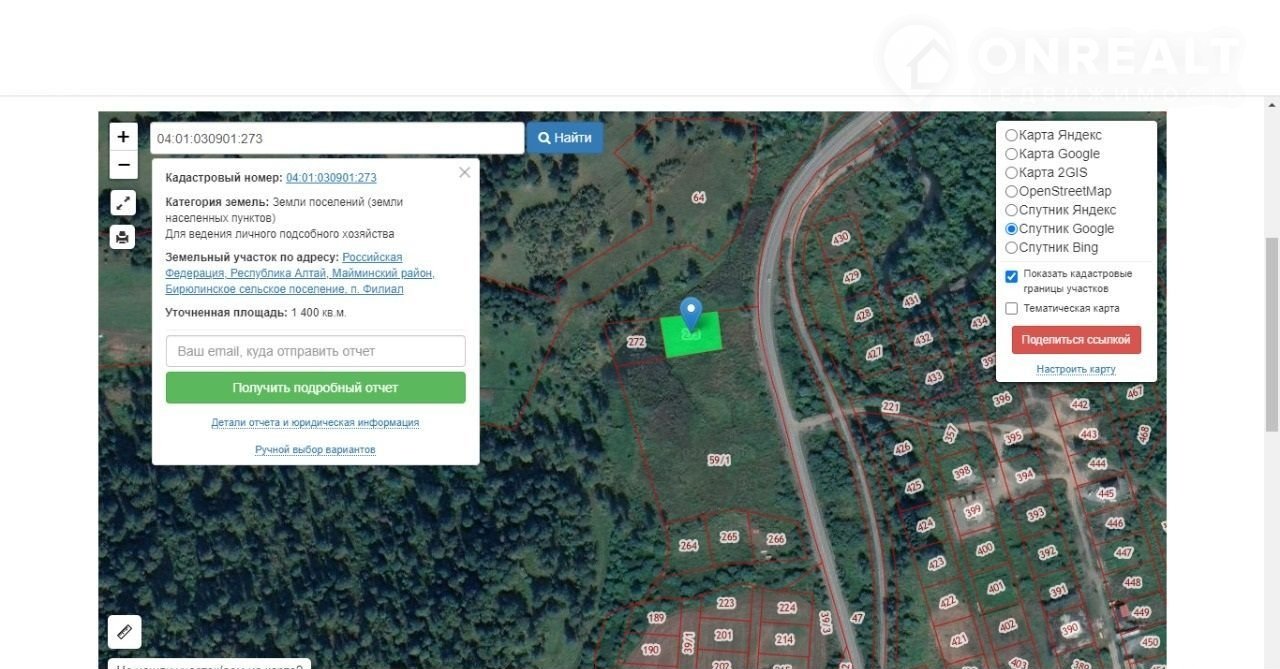
Task: Uncheck Показать кадастровые границы участков
Action: coord(1011,276)
